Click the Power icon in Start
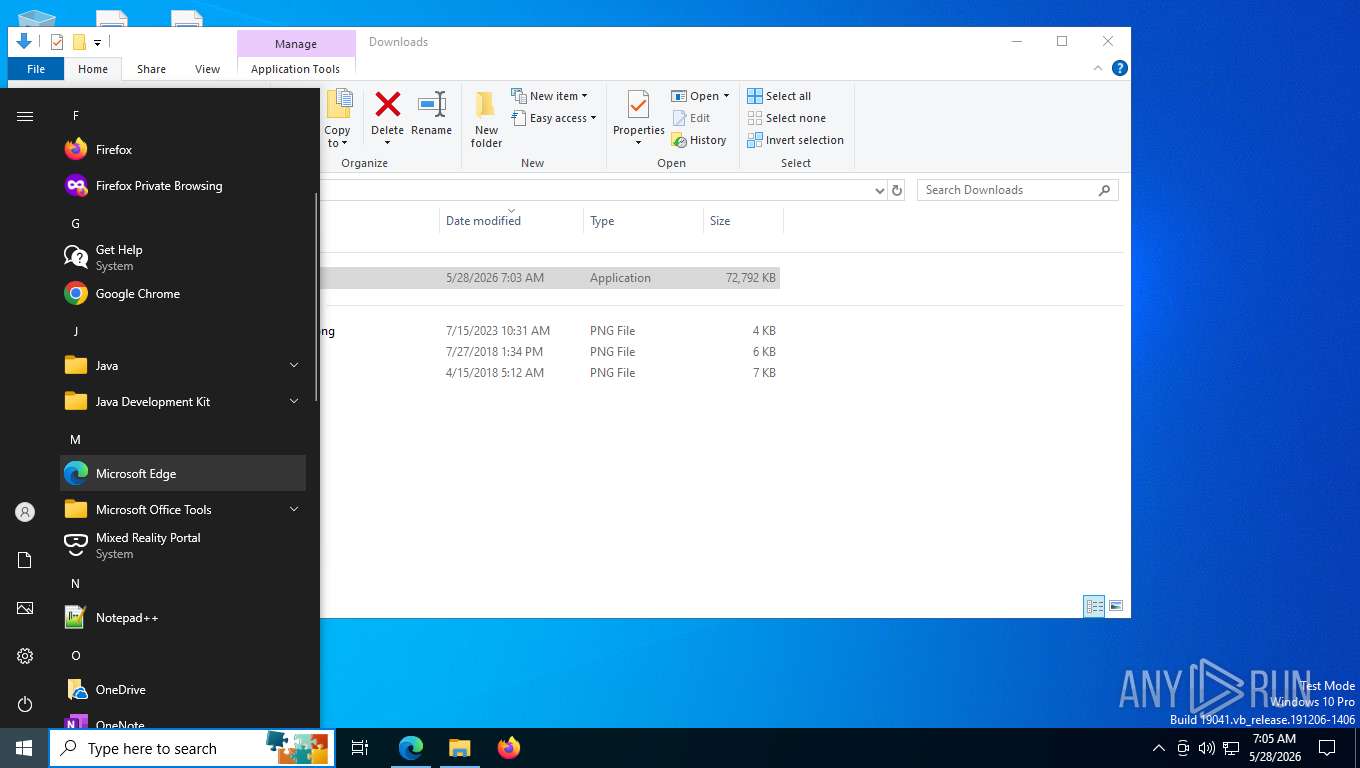 point(25,704)
